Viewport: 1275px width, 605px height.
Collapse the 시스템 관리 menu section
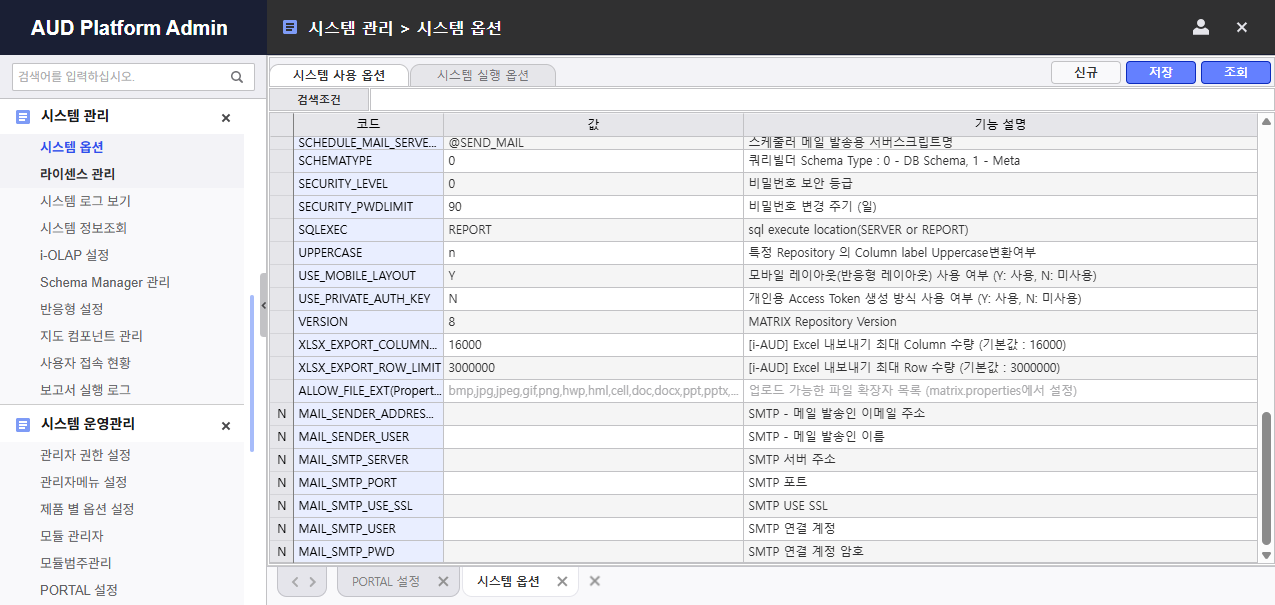click(226, 118)
